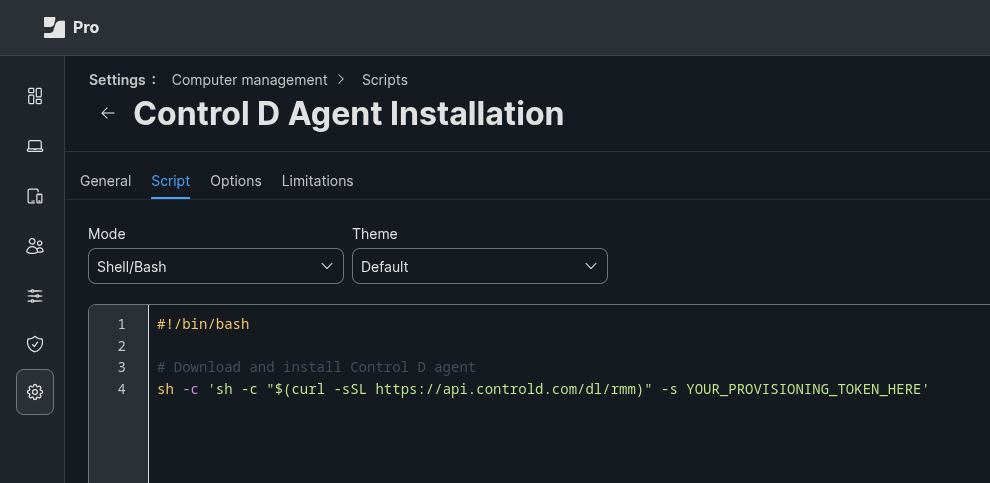This screenshot has height=483, width=990.
Task: Click the Control D Agent Installation title
Action: pos(349,114)
